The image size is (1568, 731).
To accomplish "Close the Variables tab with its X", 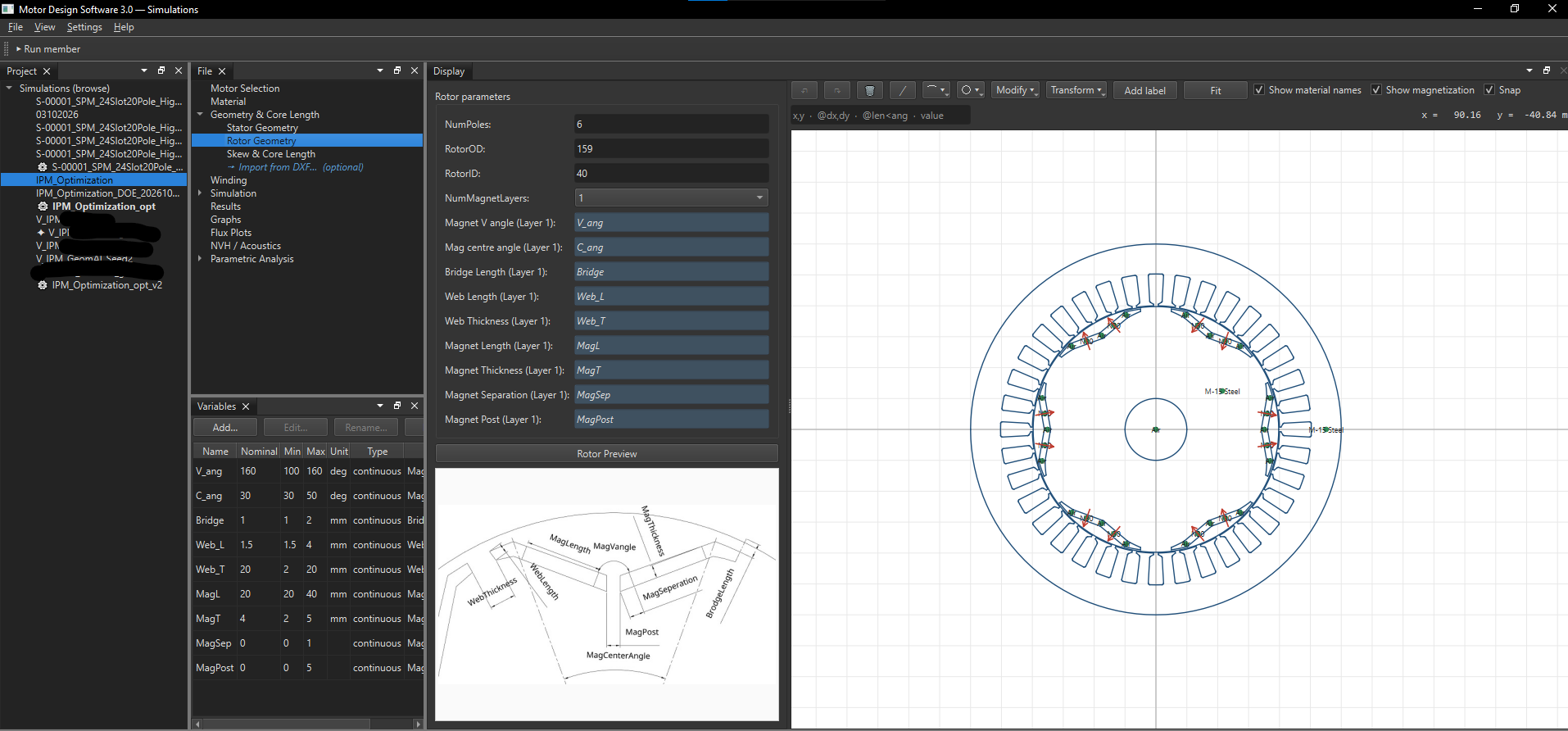I will click(246, 406).
